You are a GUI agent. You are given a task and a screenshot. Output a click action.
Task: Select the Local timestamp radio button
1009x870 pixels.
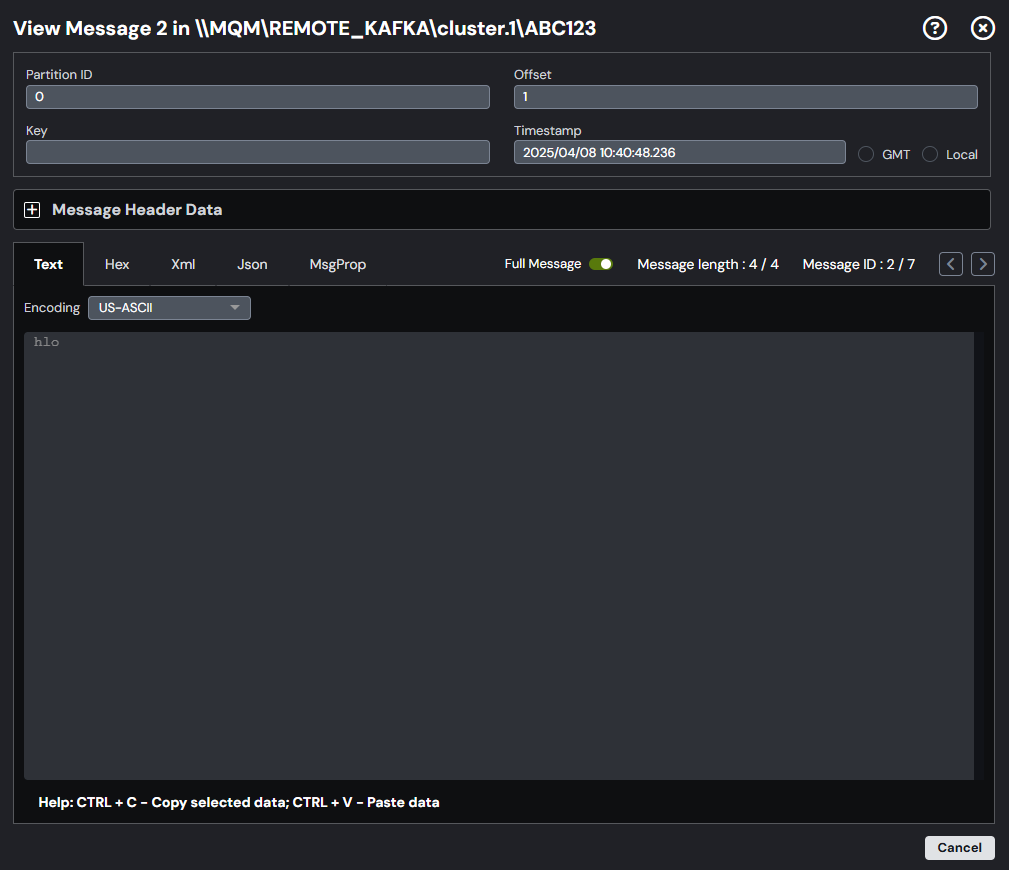pos(929,154)
